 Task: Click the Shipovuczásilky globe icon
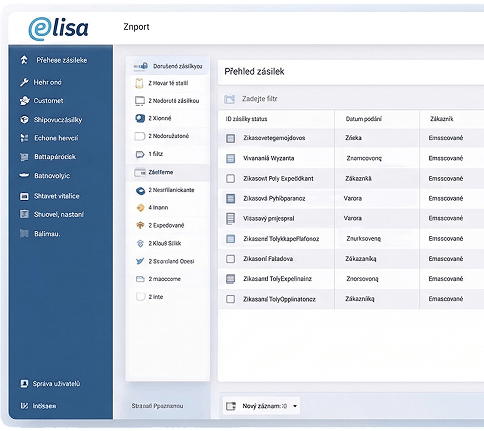point(24,120)
